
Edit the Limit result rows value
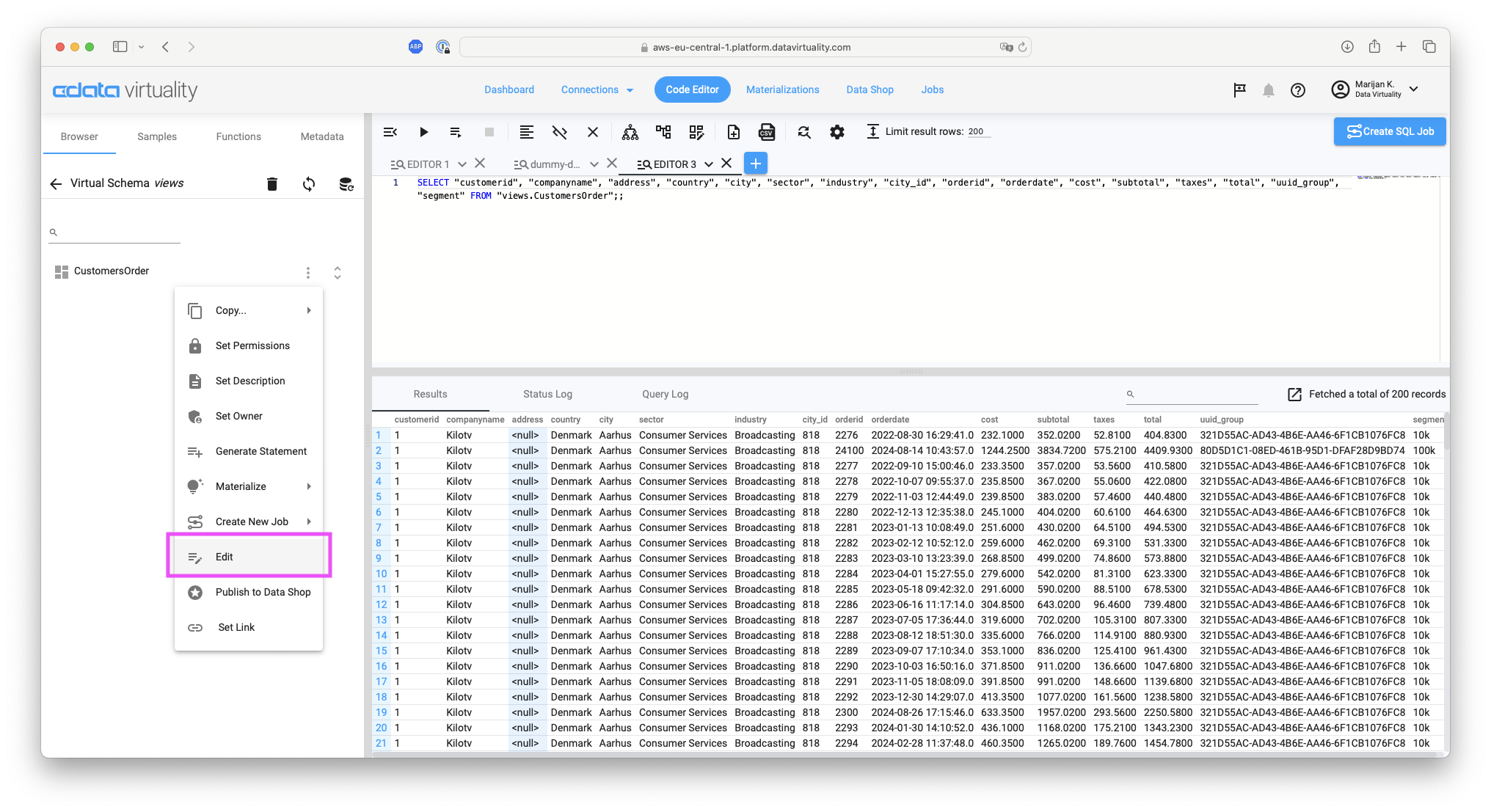pos(976,131)
